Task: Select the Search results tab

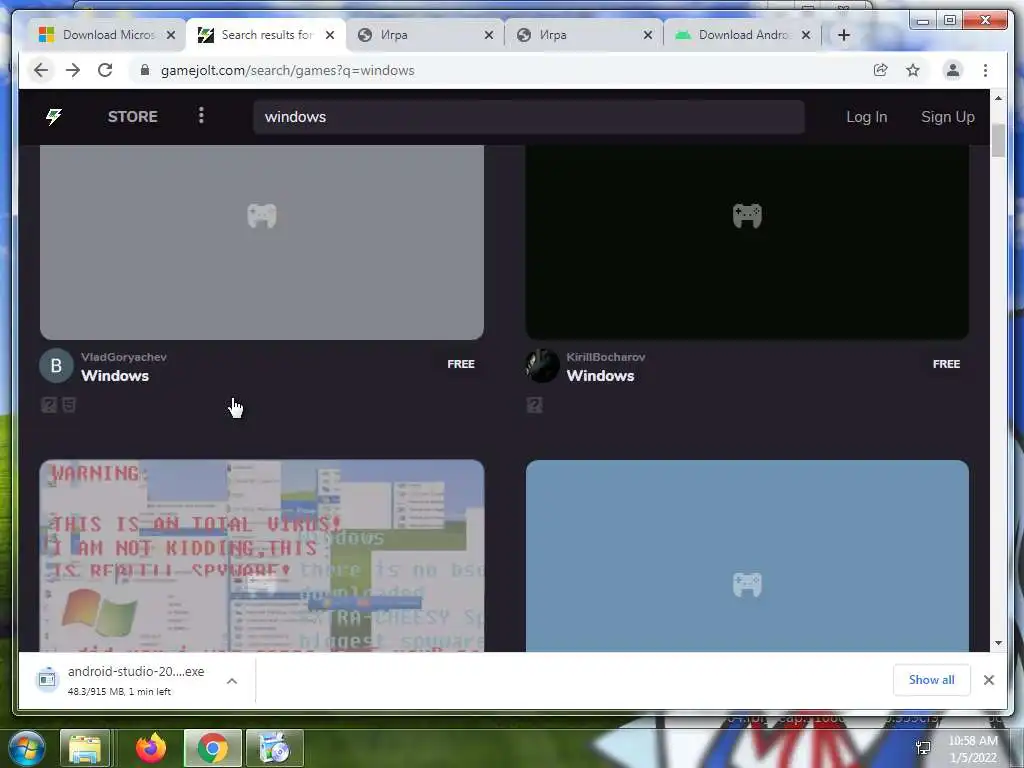Action: [x=266, y=35]
